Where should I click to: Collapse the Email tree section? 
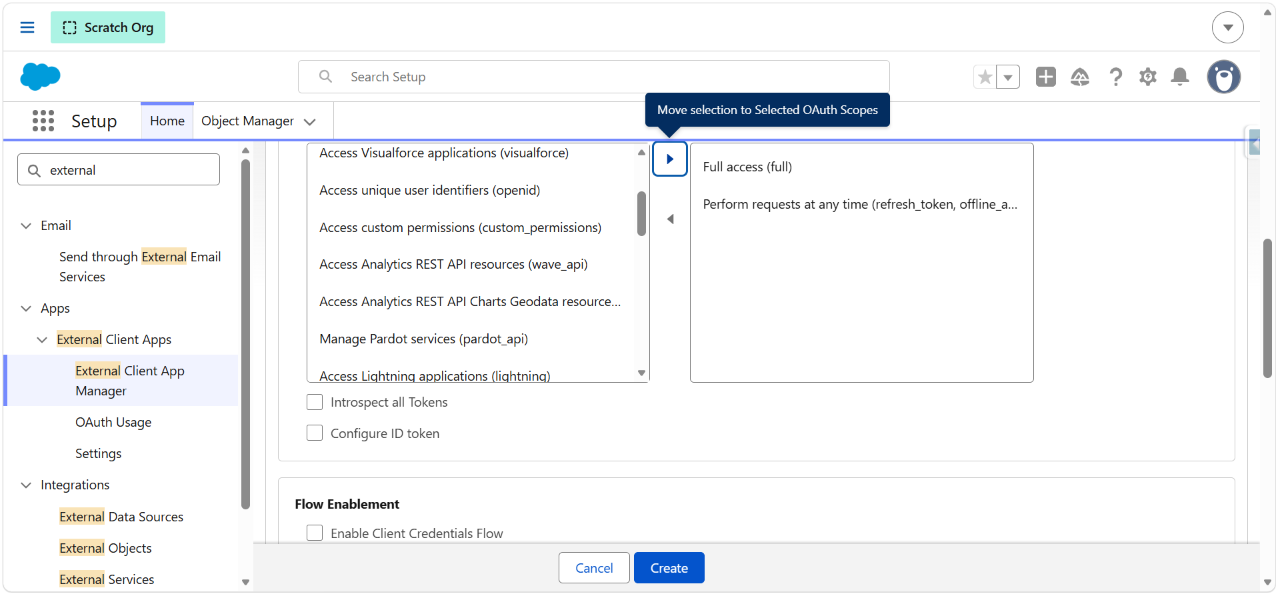(27, 226)
